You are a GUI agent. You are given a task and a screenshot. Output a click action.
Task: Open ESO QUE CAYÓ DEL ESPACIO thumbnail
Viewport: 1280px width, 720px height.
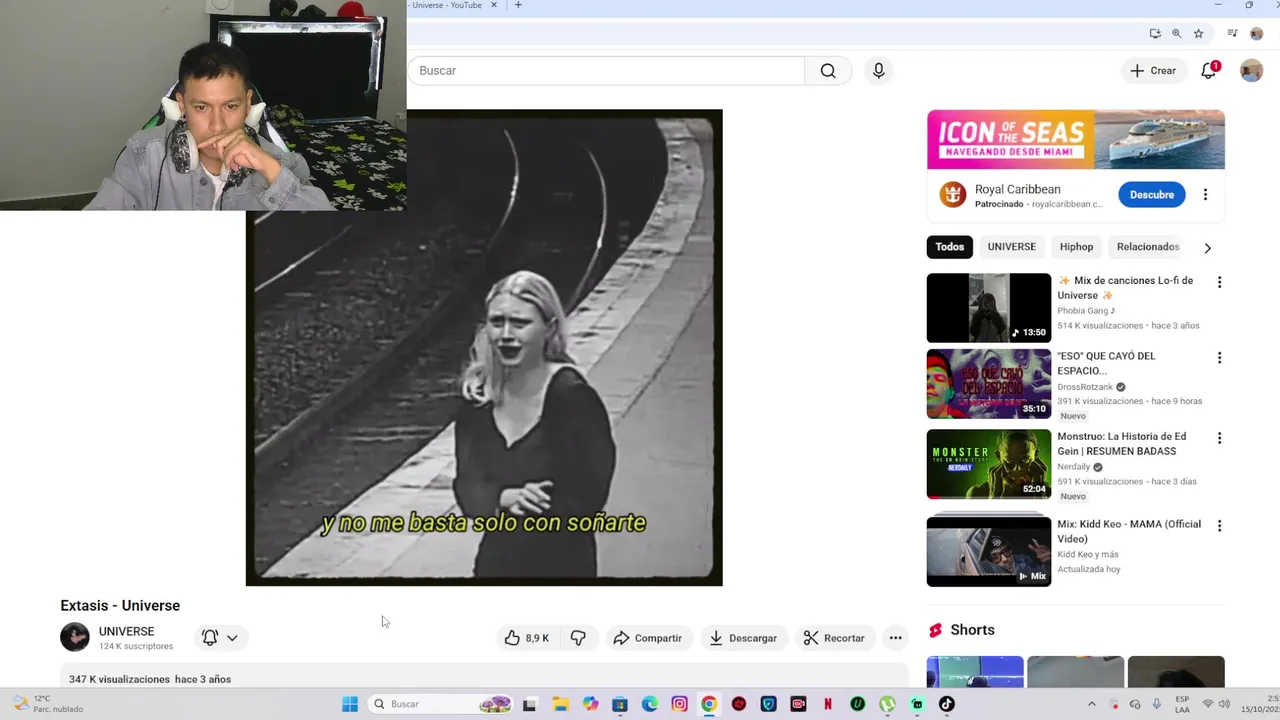click(x=989, y=383)
